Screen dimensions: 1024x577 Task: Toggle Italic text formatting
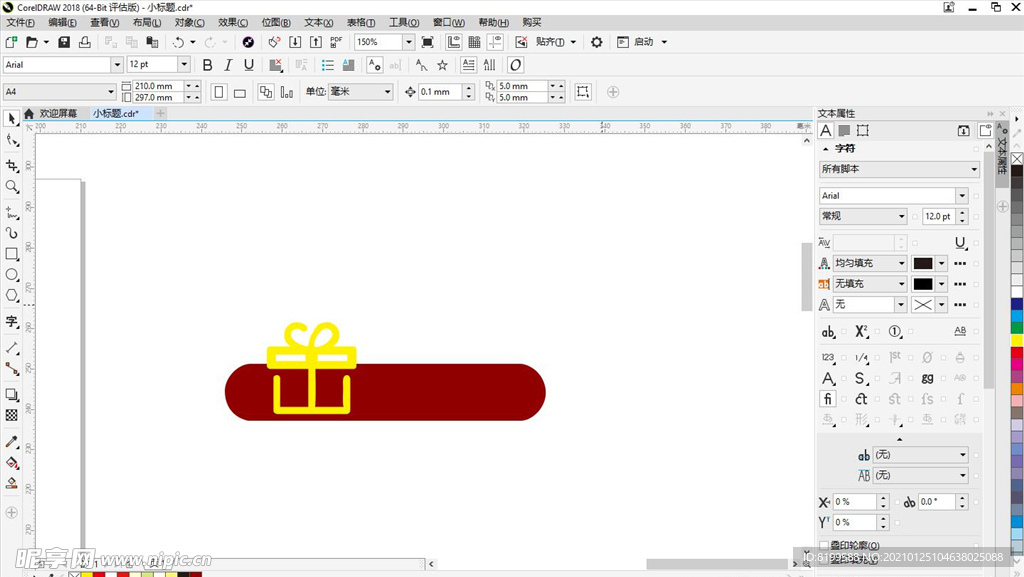tap(228, 65)
